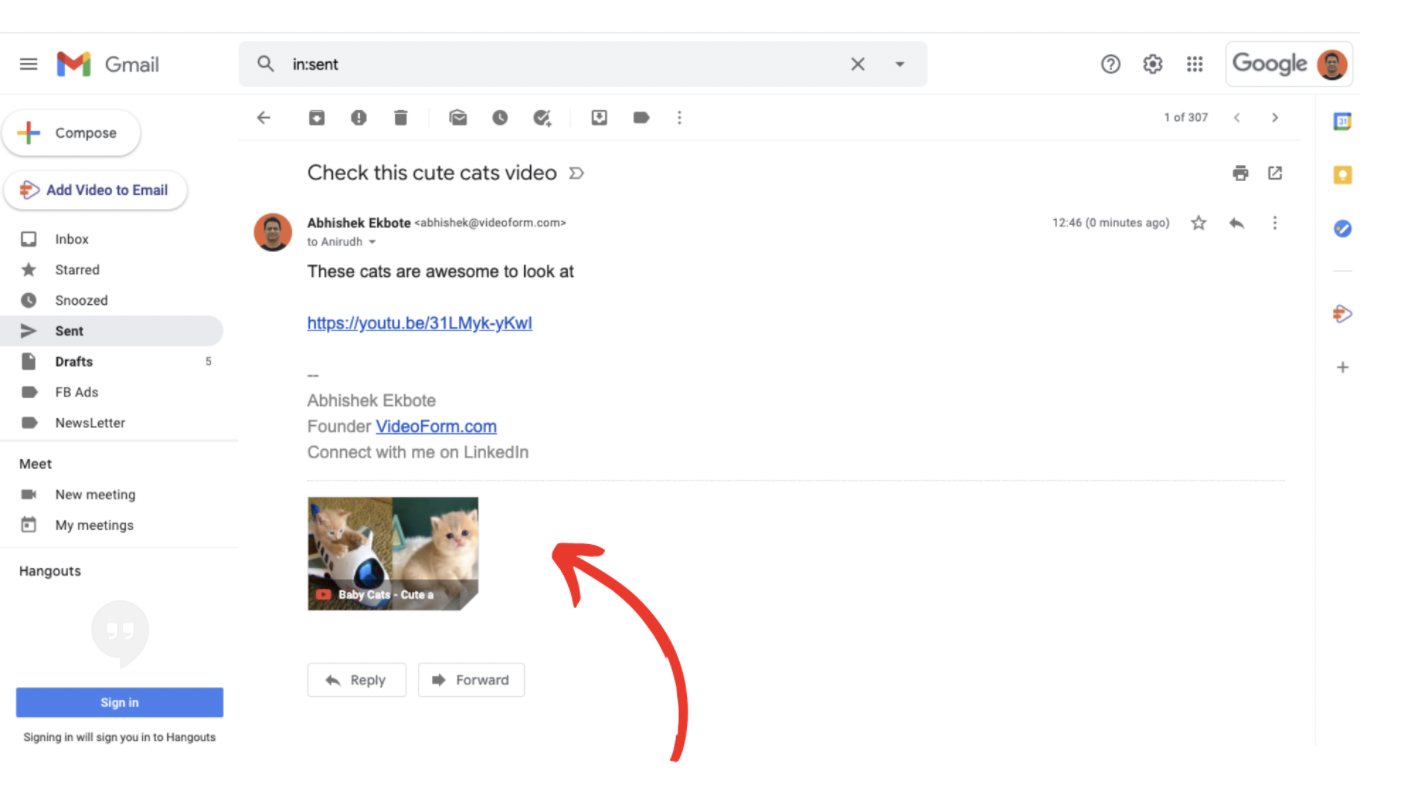Click the Forward button
1408x804 pixels.
(x=471, y=680)
